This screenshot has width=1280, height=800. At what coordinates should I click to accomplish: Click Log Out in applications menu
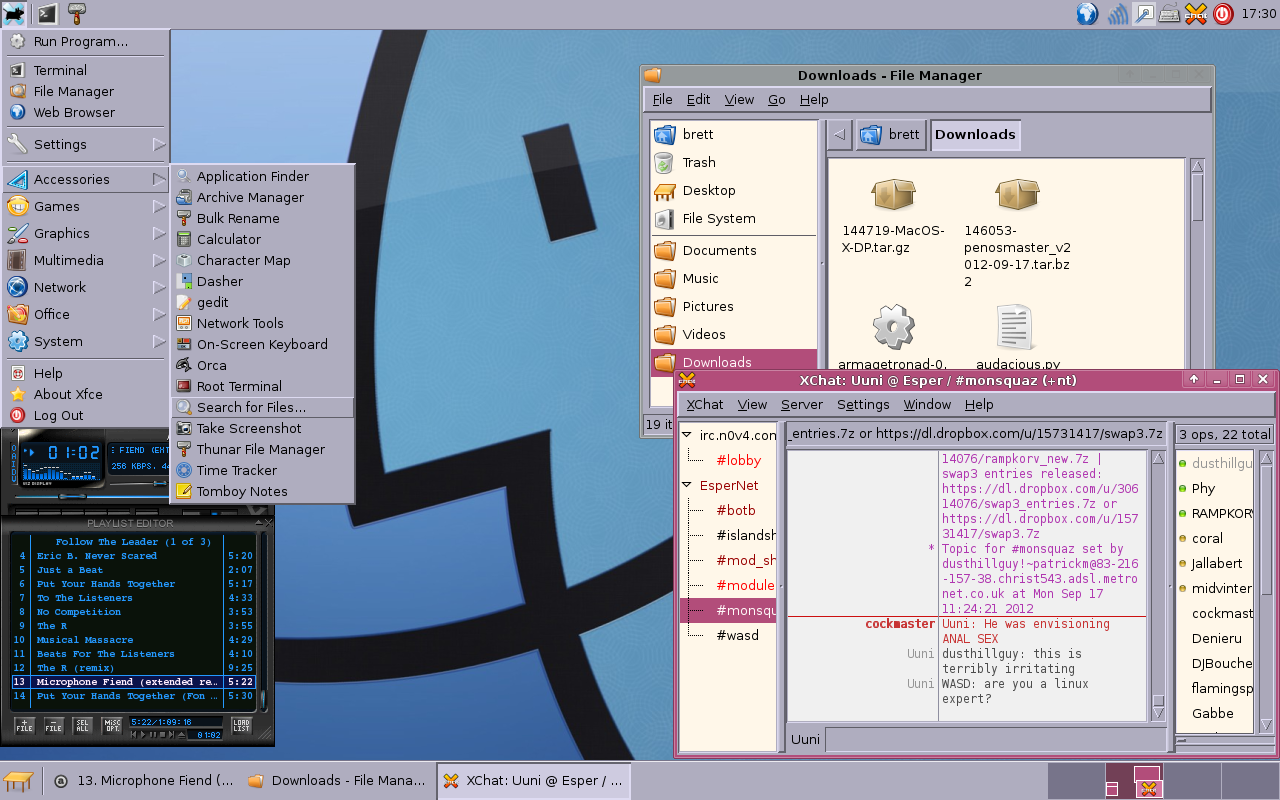pos(86,415)
